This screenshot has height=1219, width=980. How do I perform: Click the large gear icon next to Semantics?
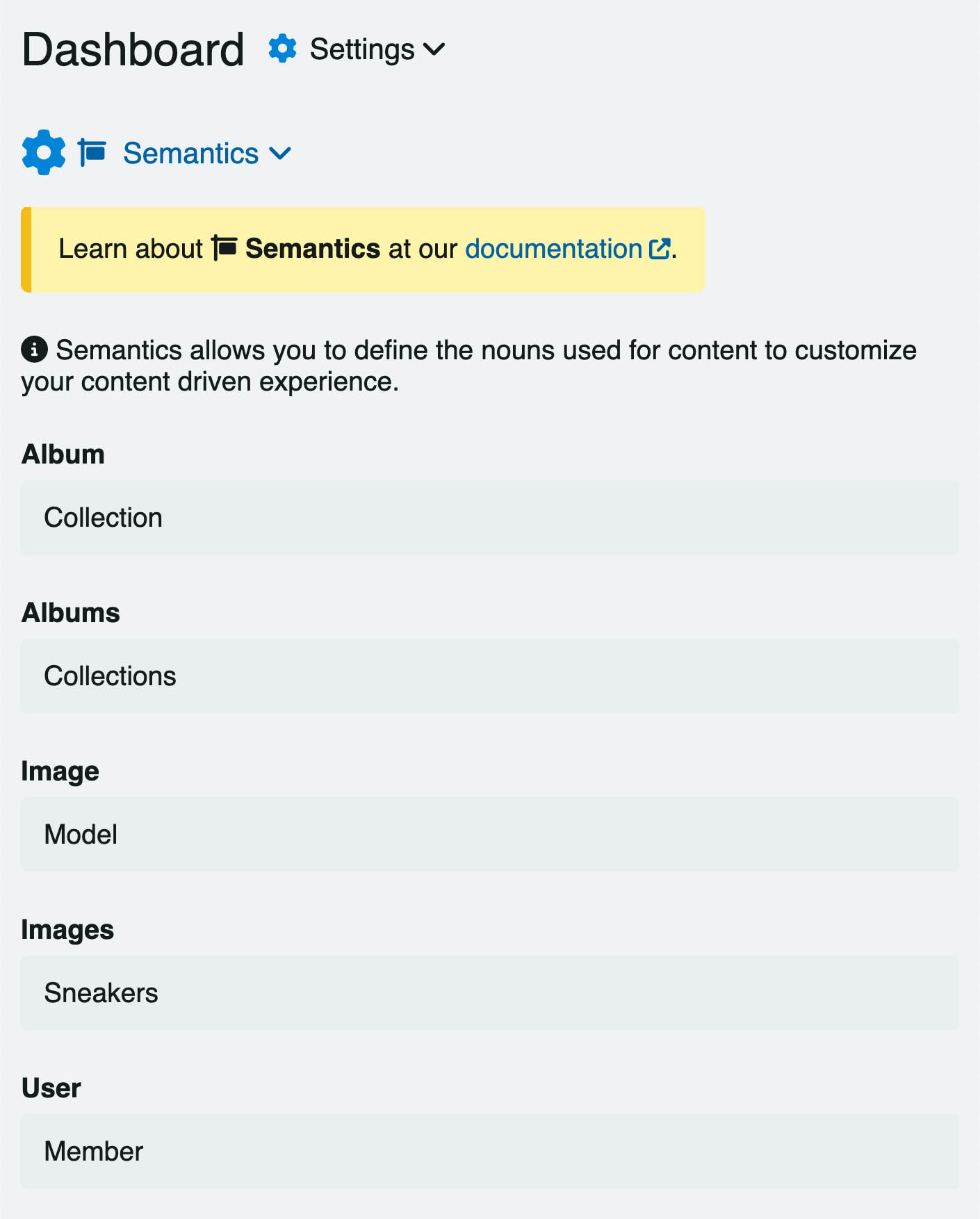click(44, 152)
